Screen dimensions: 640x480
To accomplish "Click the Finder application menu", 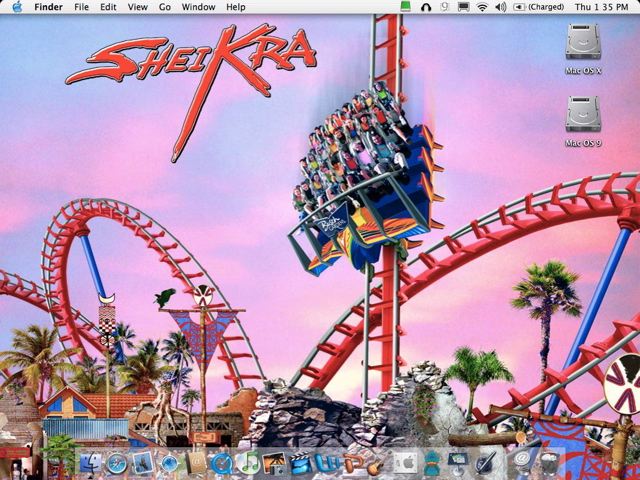I will (x=48, y=7).
